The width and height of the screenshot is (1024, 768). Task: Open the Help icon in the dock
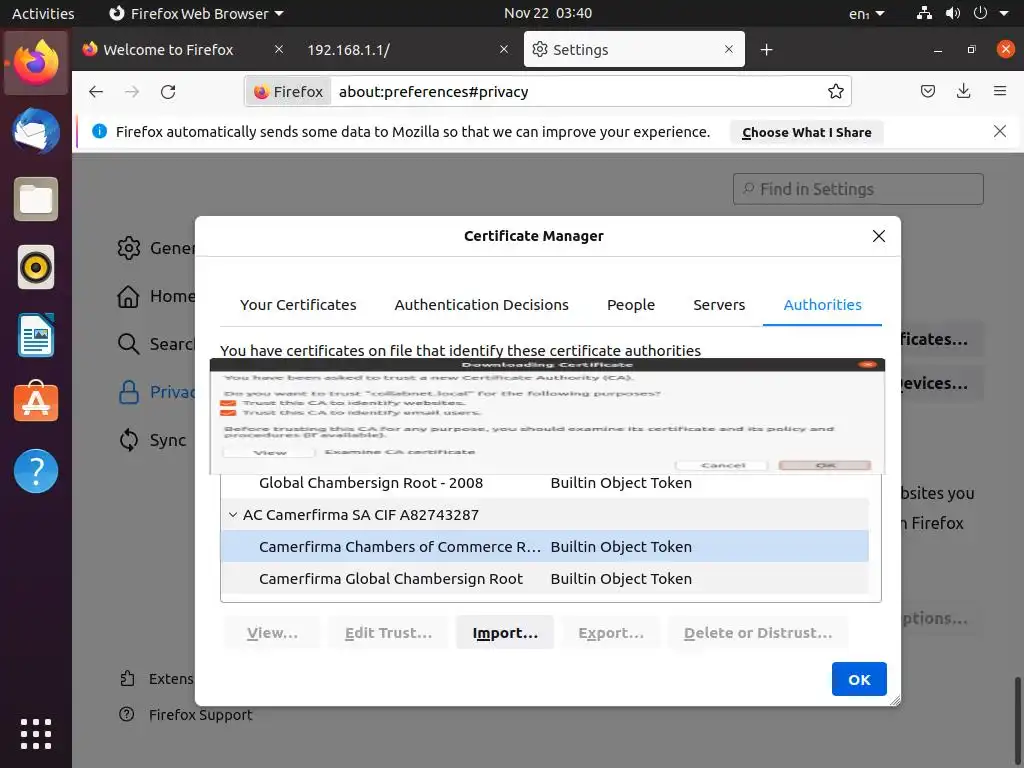[36, 471]
